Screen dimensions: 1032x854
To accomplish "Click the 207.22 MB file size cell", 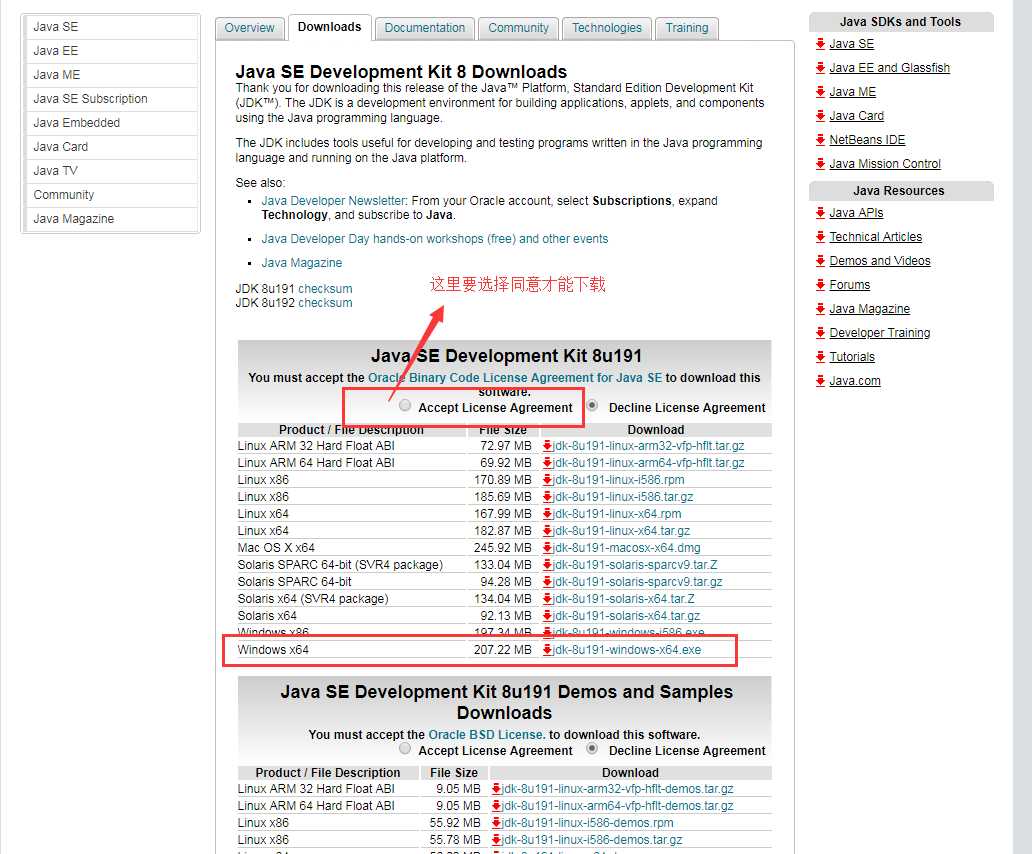I will click(503, 650).
